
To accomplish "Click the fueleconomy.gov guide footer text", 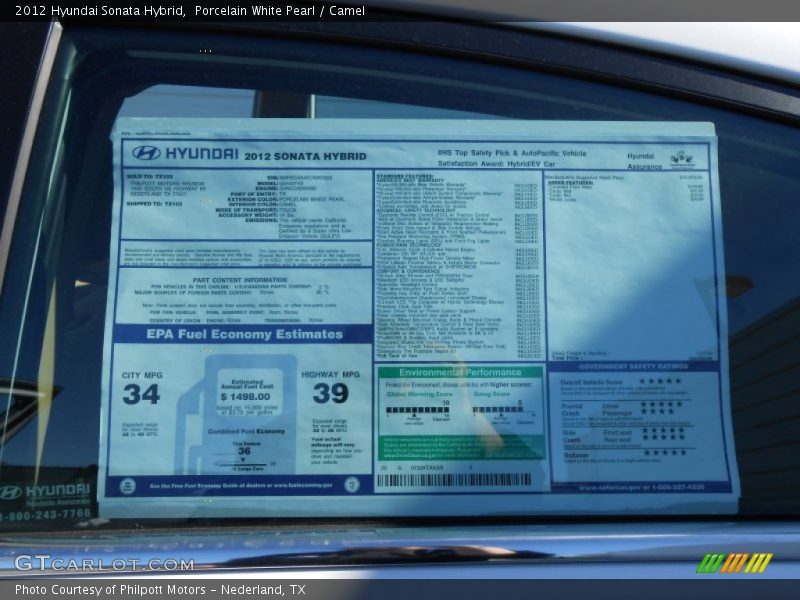I will (x=241, y=485).
